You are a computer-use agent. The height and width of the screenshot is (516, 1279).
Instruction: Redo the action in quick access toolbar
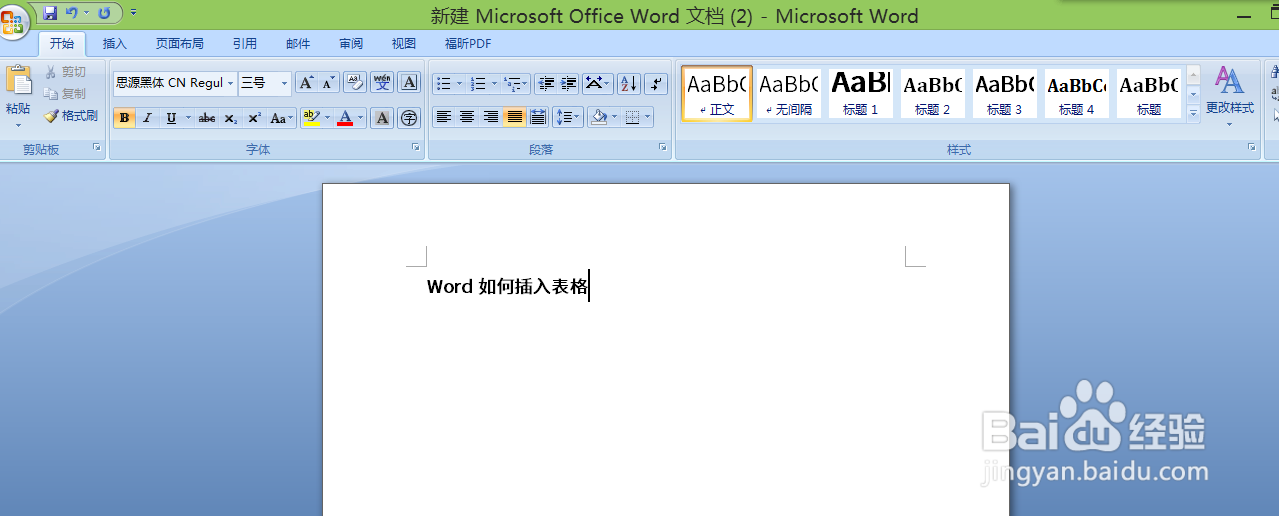pos(103,13)
